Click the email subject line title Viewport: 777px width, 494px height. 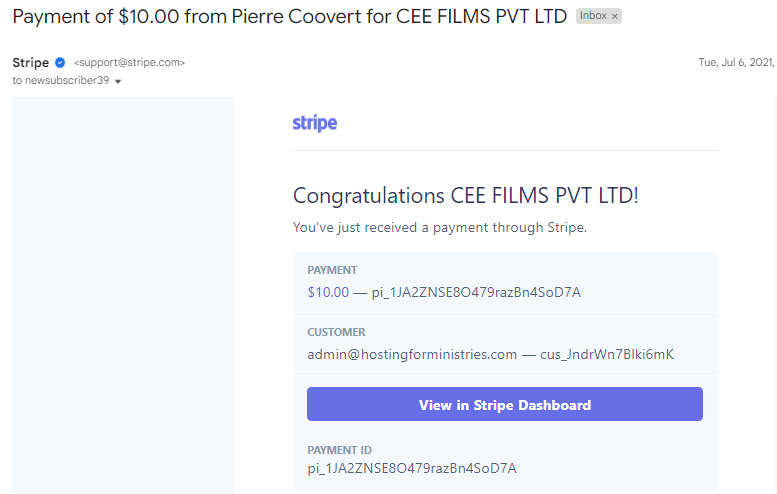289,16
